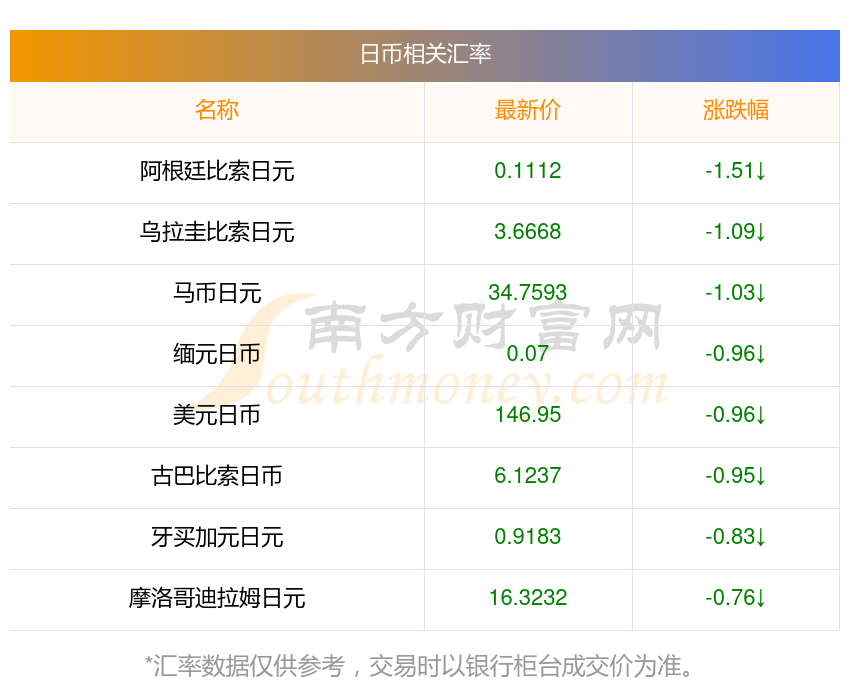Viewport: 850px width, 698px height.
Task: Click the change value -1.09↓
Action: (736, 232)
